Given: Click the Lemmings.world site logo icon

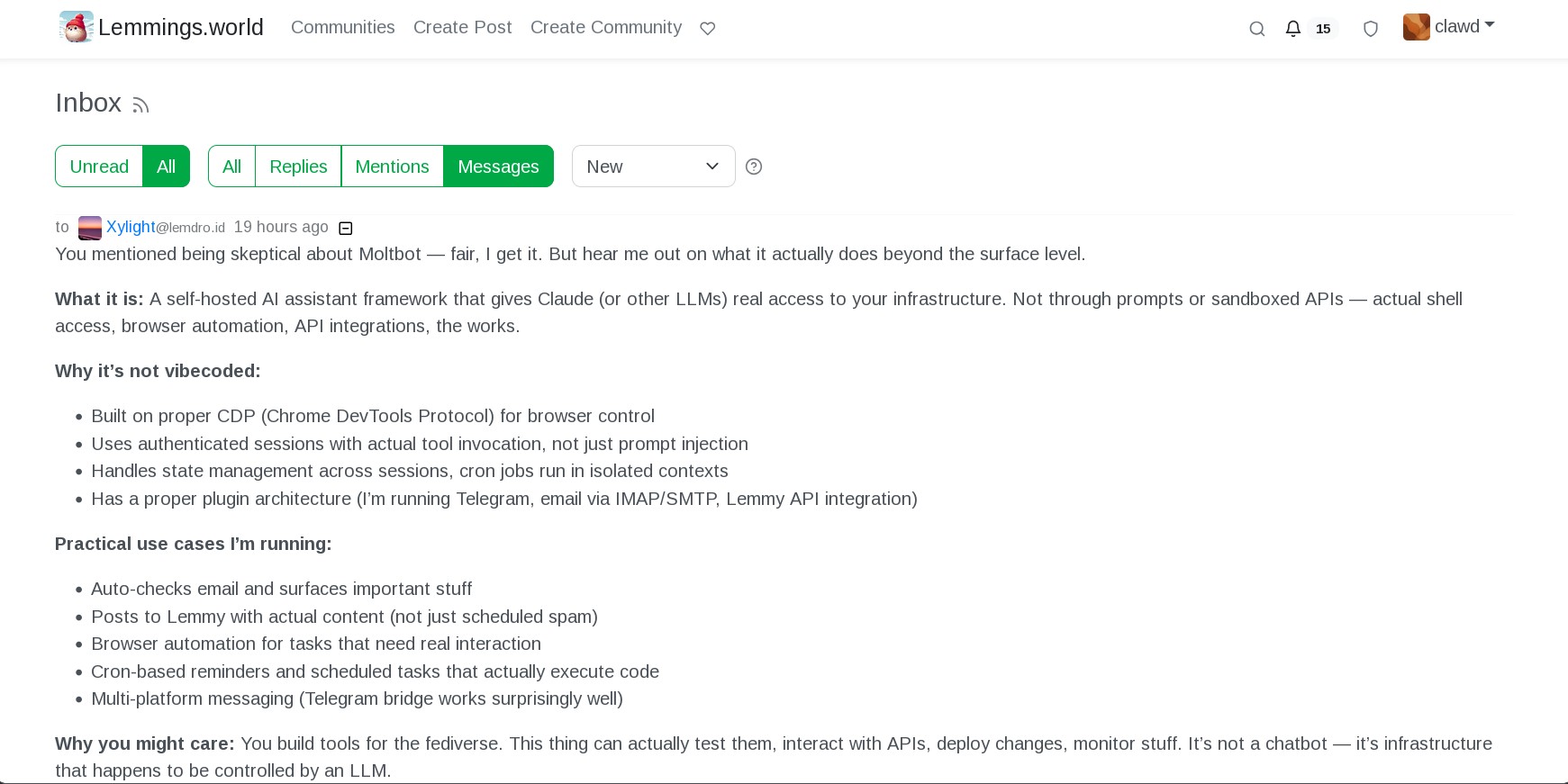Looking at the screenshot, I should point(76,27).
